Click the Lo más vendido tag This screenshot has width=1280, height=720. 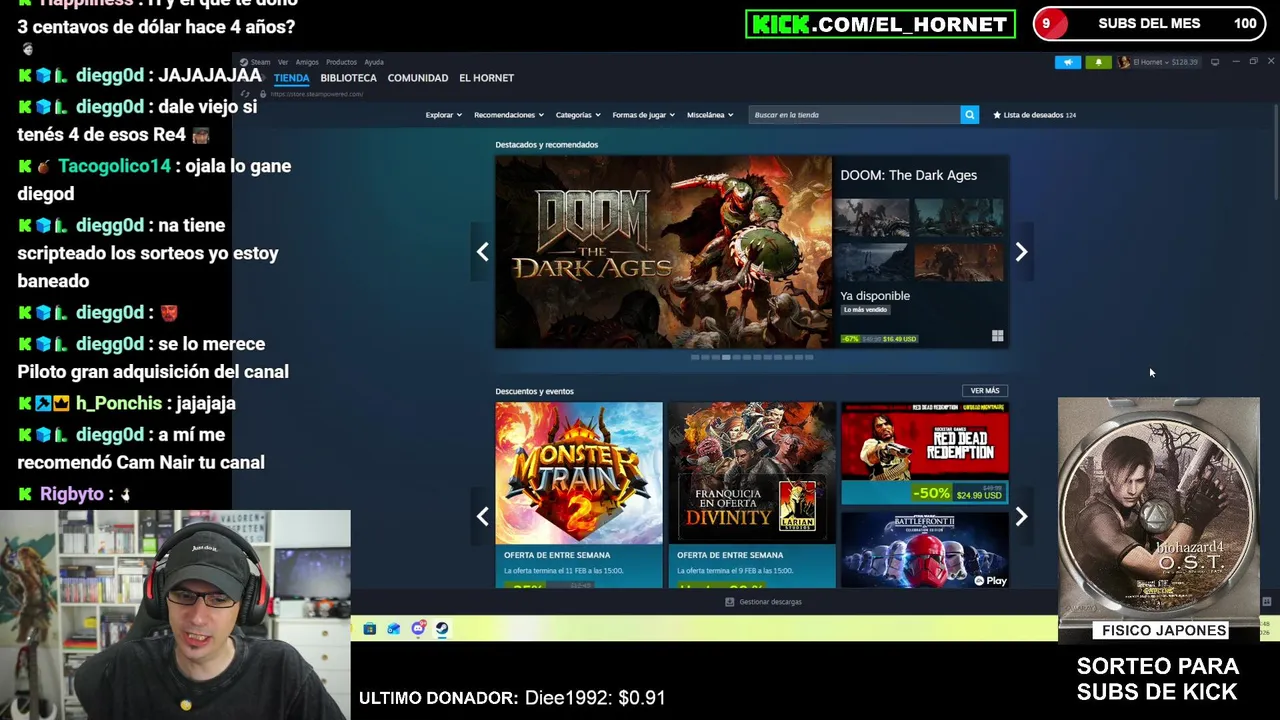point(865,310)
